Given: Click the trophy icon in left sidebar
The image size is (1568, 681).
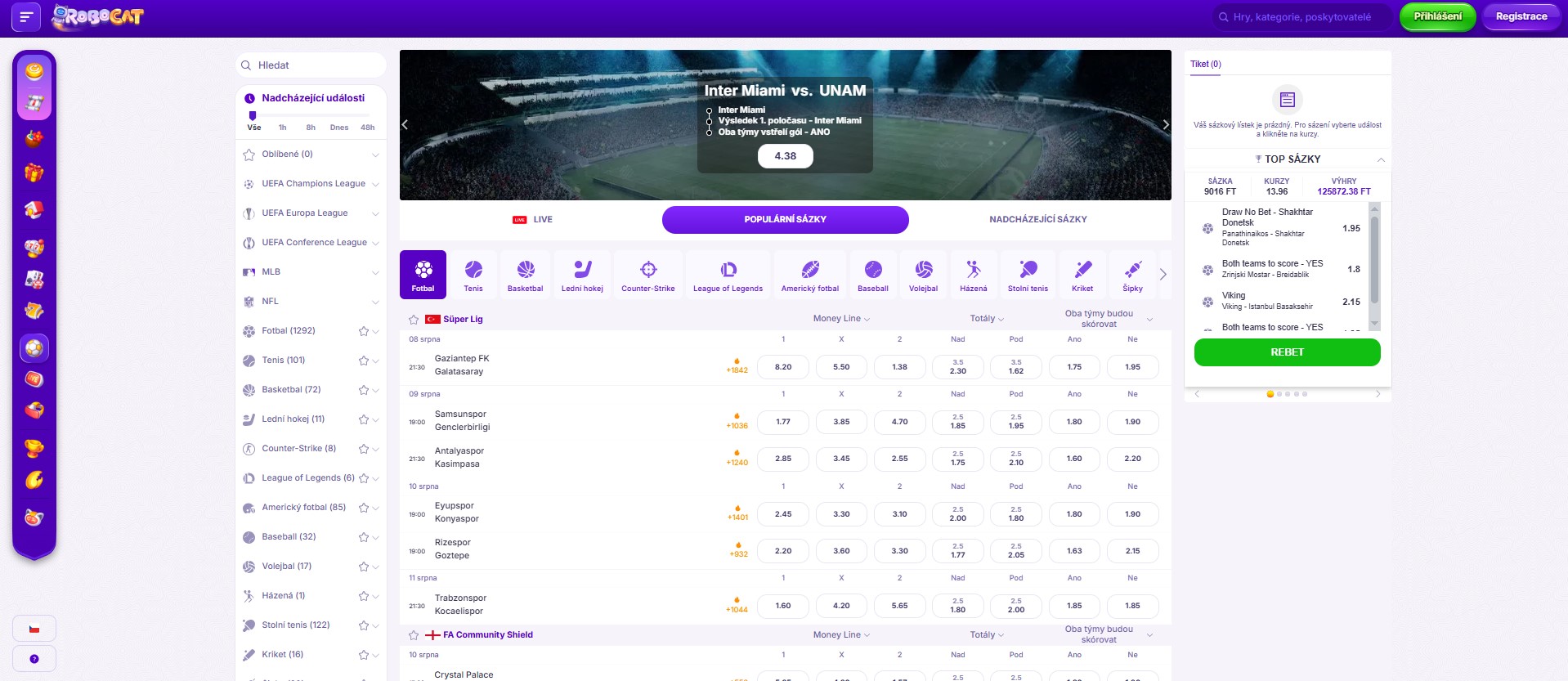Looking at the screenshot, I should 34,448.
